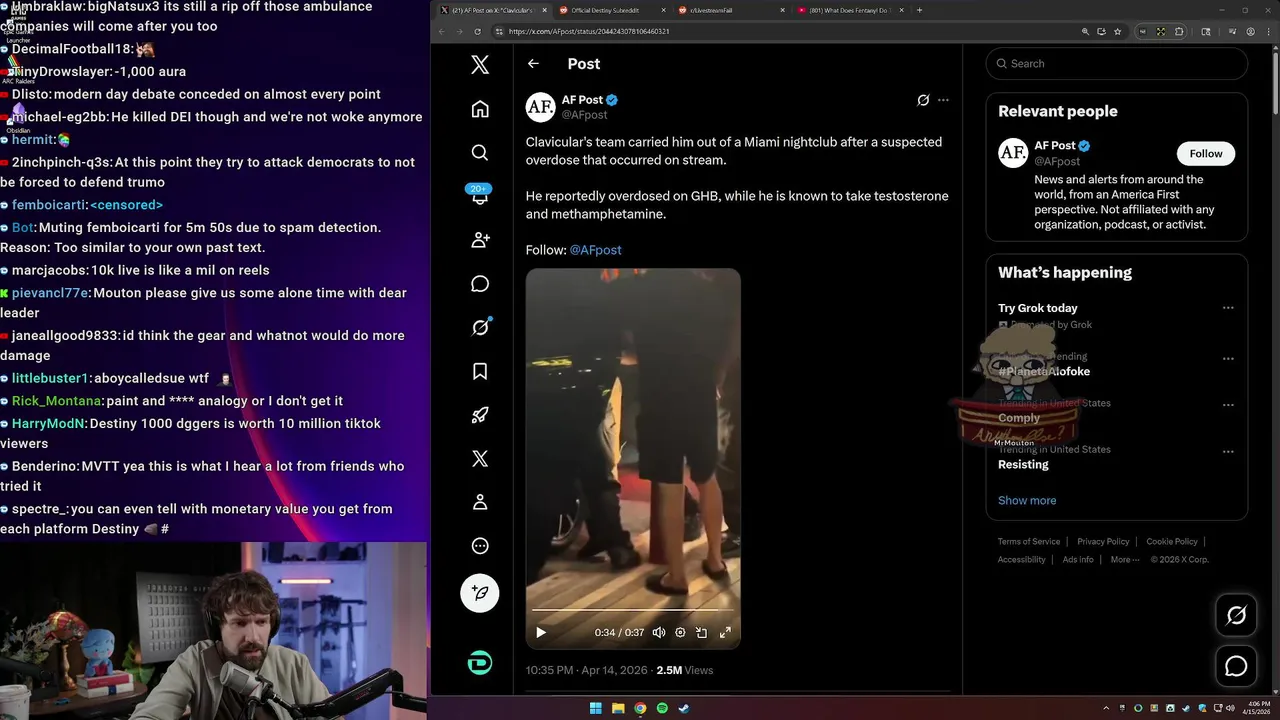Open the @AFpost follow link in post text
The image size is (1280, 720).
tap(595, 250)
